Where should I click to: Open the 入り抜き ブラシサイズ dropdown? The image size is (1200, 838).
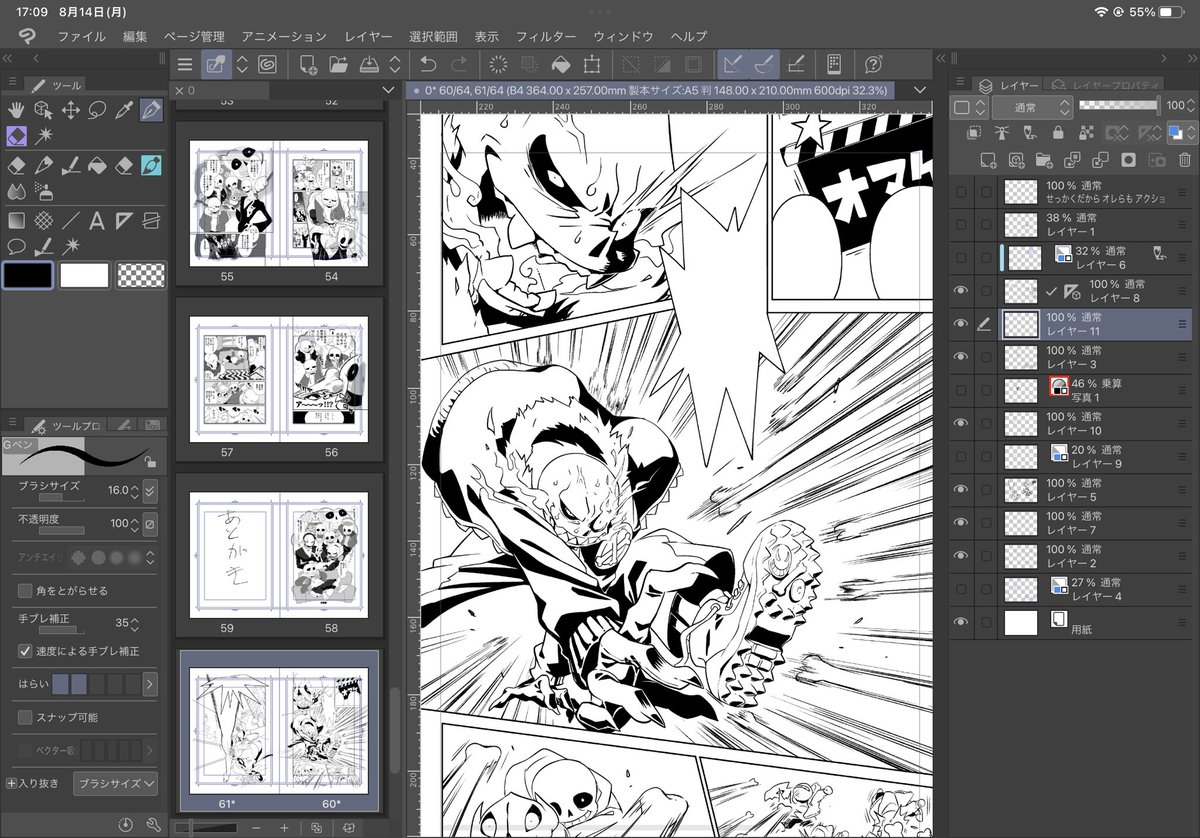[116, 783]
